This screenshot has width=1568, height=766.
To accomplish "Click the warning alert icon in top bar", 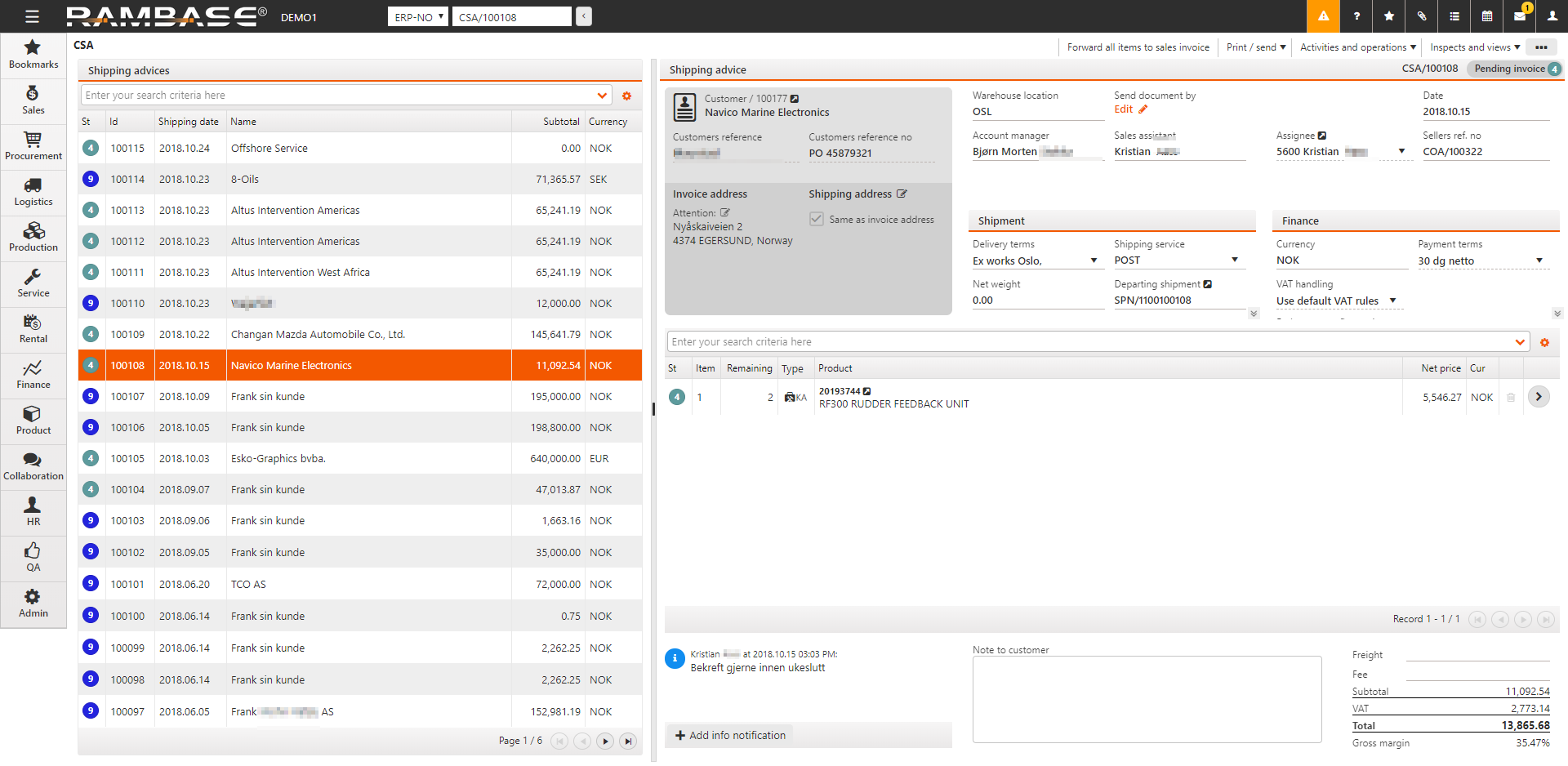I will (1323, 16).
